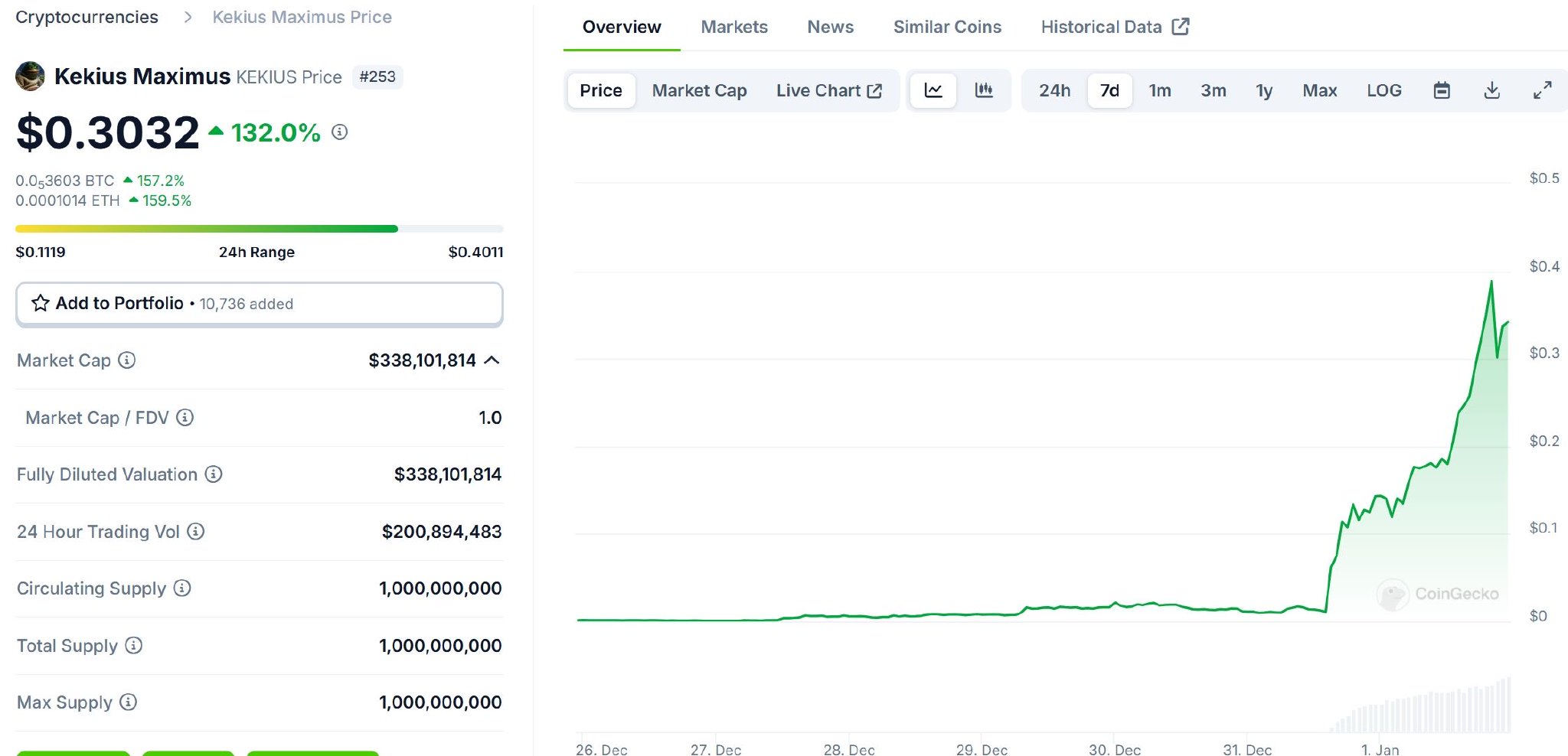Collapse the Market Cap details chevron
The image size is (1568, 756).
click(x=492, y=360)
